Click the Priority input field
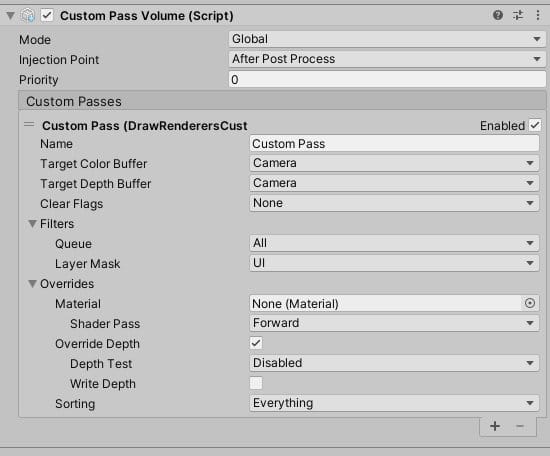The width and height of the screenshot is (550, 456). (387, 80)
